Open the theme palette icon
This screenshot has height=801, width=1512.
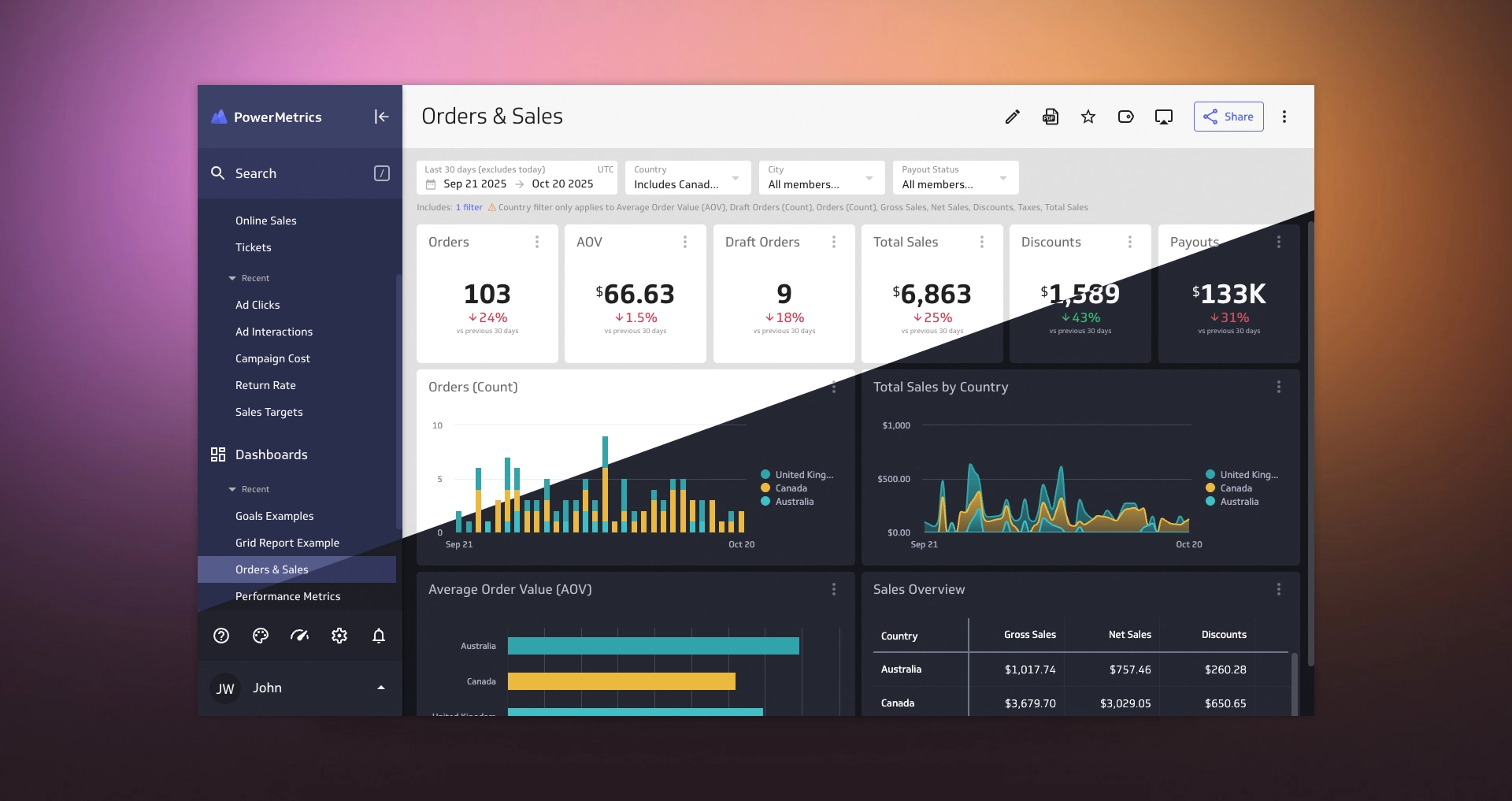[x=261, y=636]
